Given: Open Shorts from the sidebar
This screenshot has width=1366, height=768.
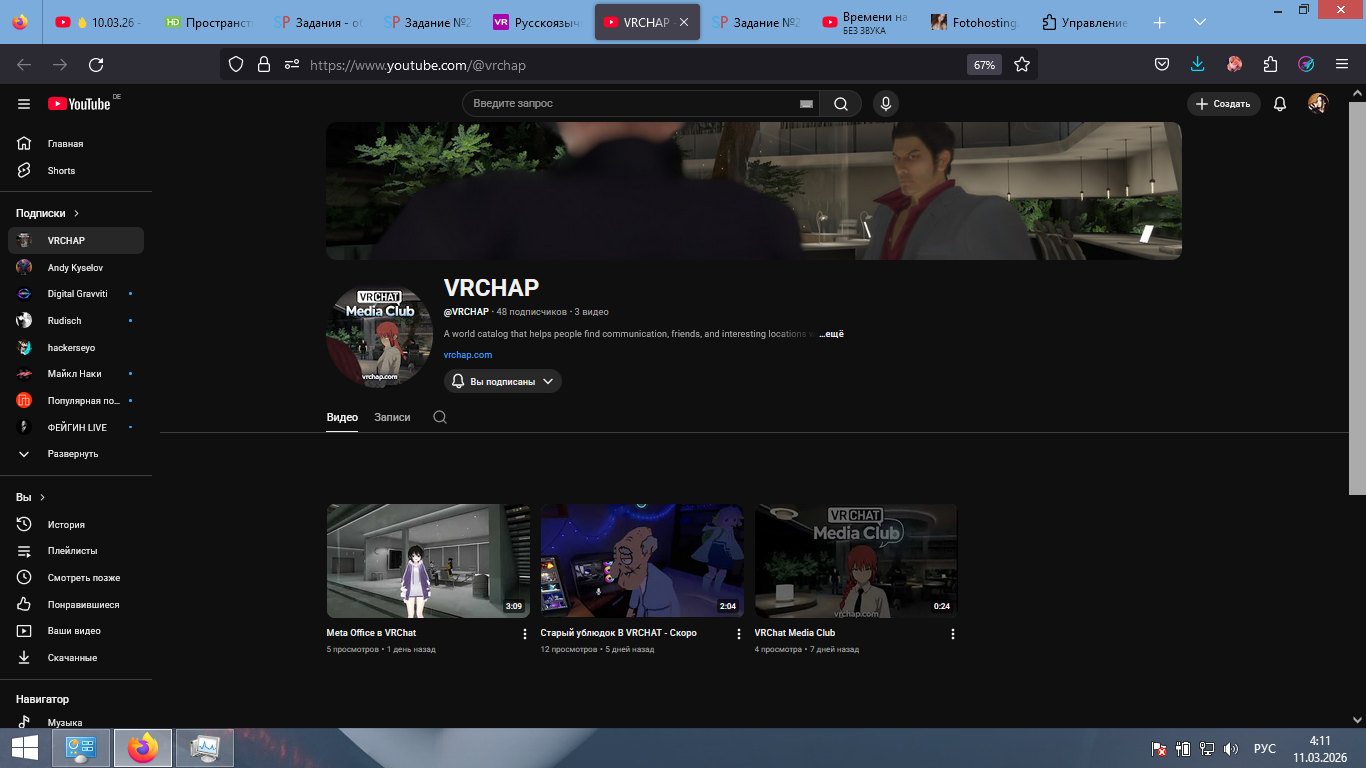Looking at the screenshot, I should (x=76, y=171).
